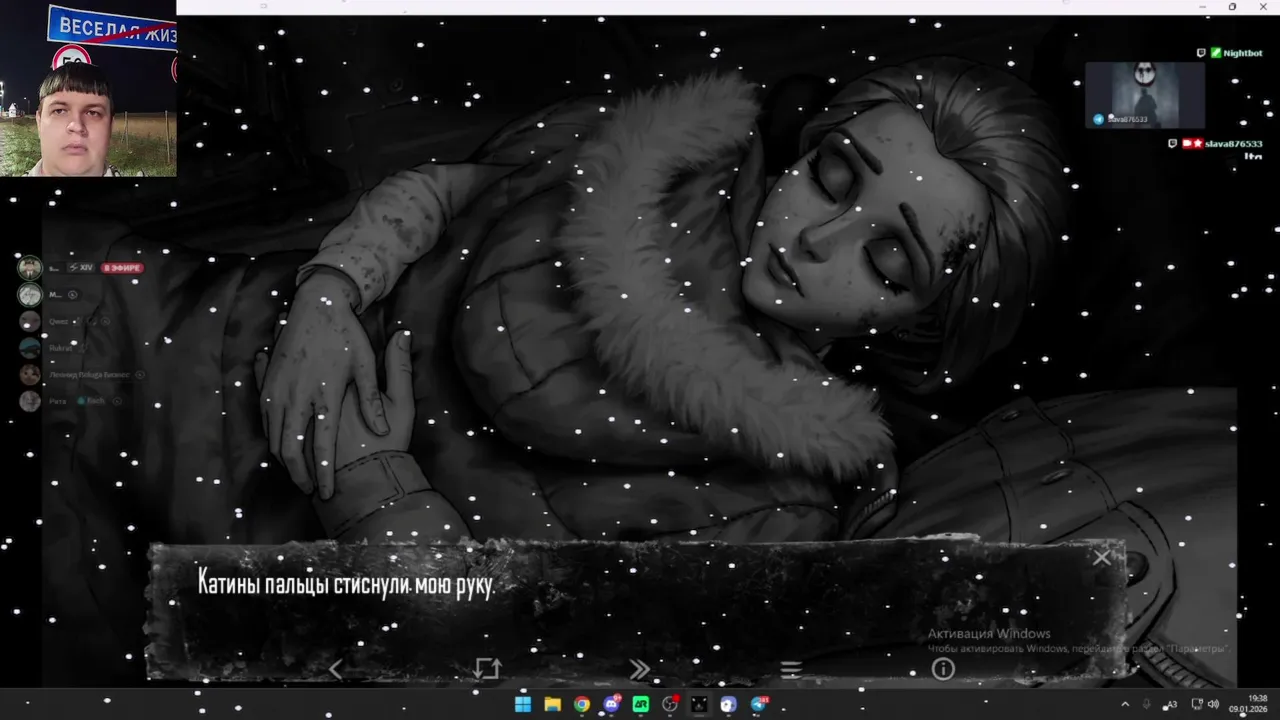
Task: Open Telegram from taskbar
Action: [x=758, y=704]
